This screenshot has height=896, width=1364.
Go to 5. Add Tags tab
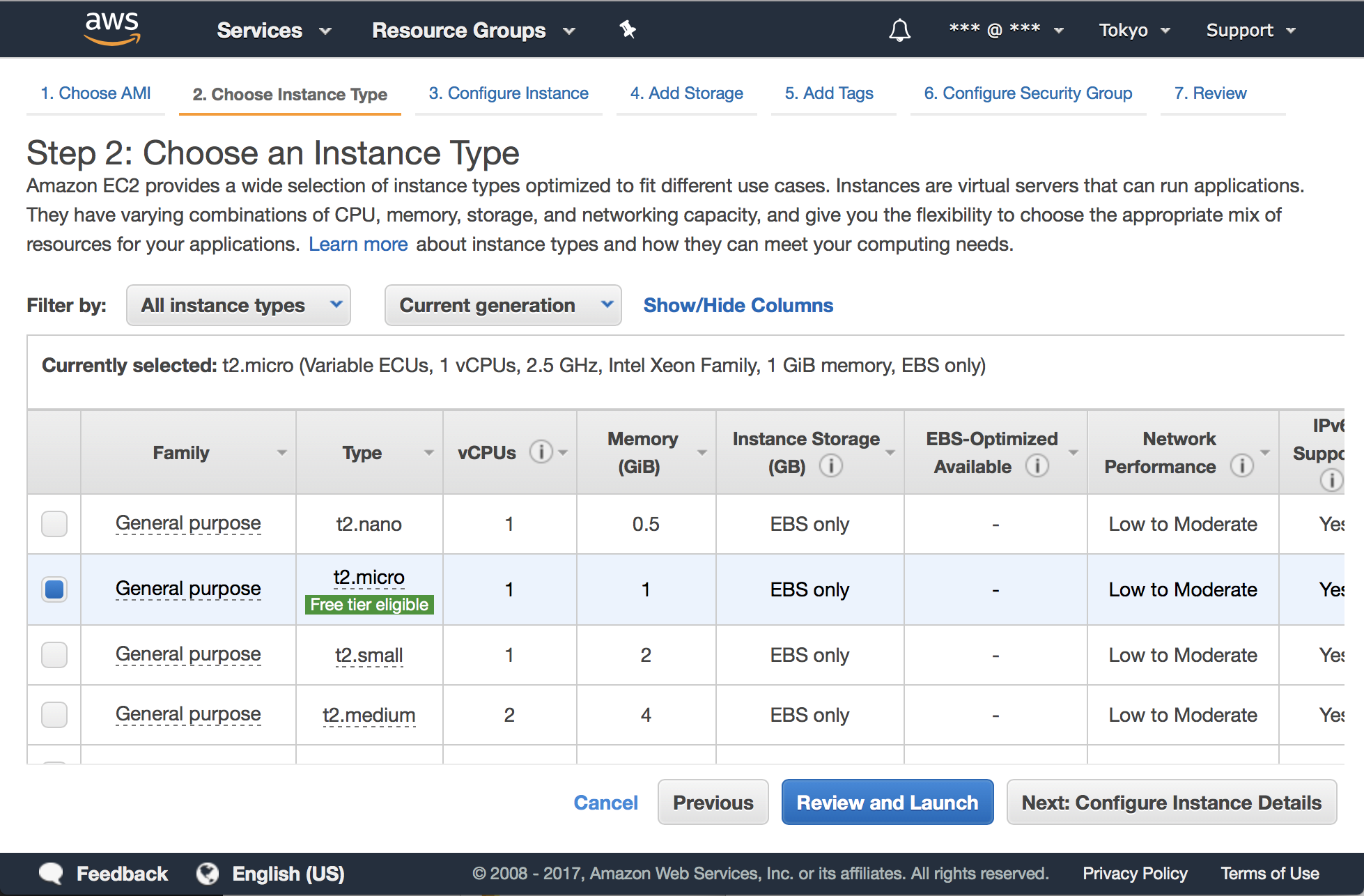click(829, 93)
